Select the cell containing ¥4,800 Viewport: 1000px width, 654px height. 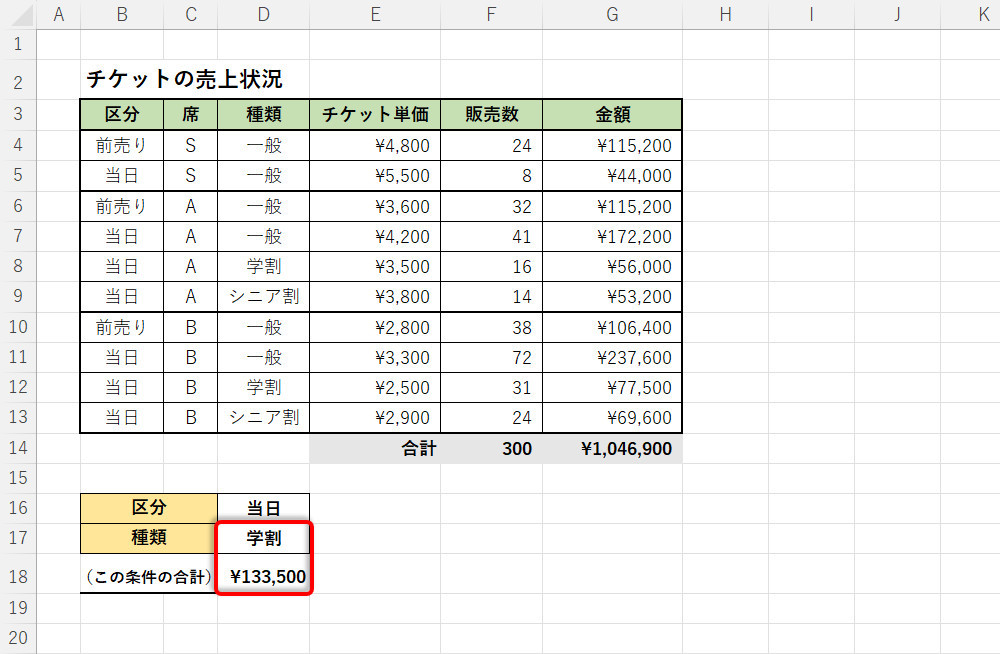374,146
